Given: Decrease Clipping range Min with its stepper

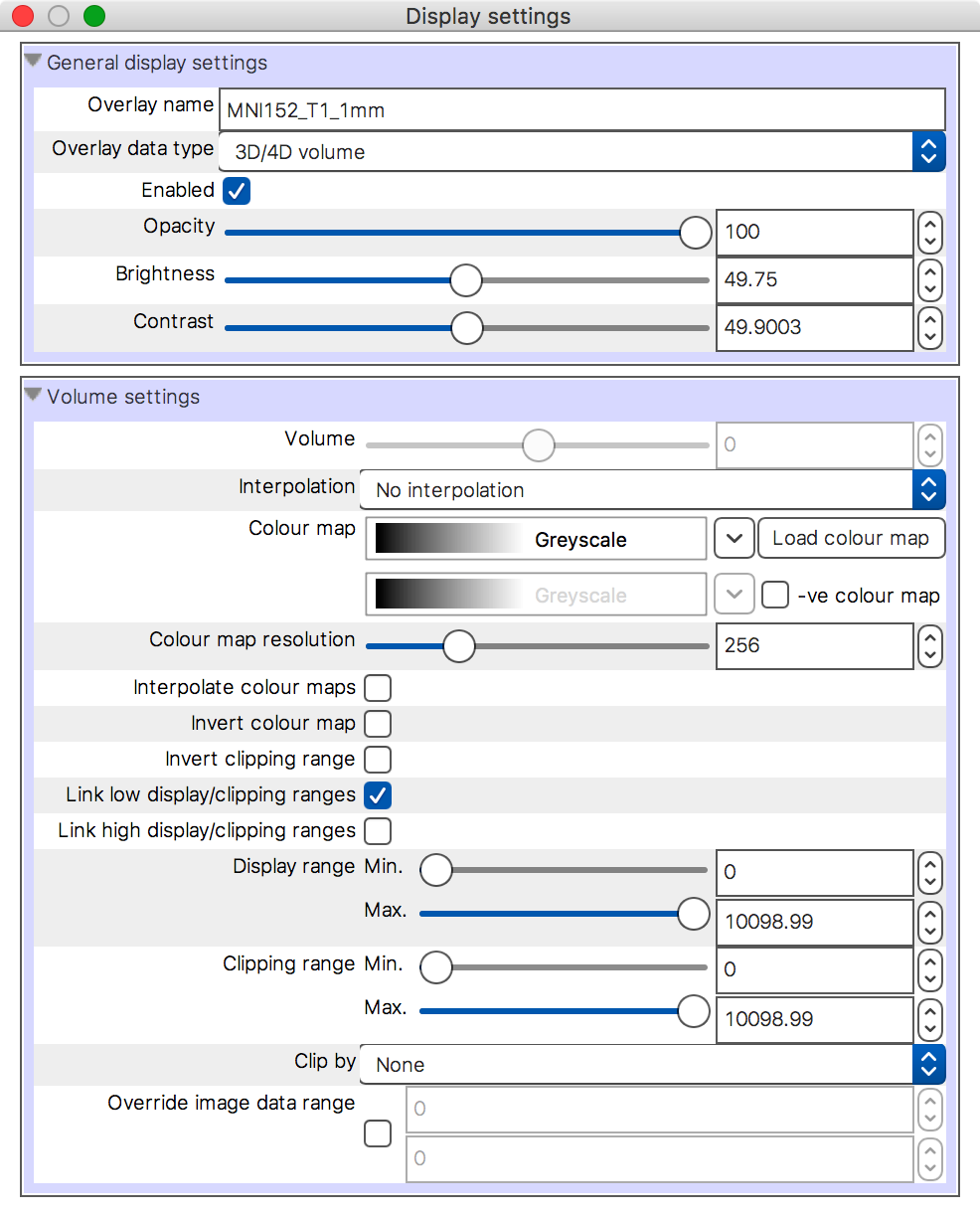Looking at the screenshot, I should [x=930, y=978].
